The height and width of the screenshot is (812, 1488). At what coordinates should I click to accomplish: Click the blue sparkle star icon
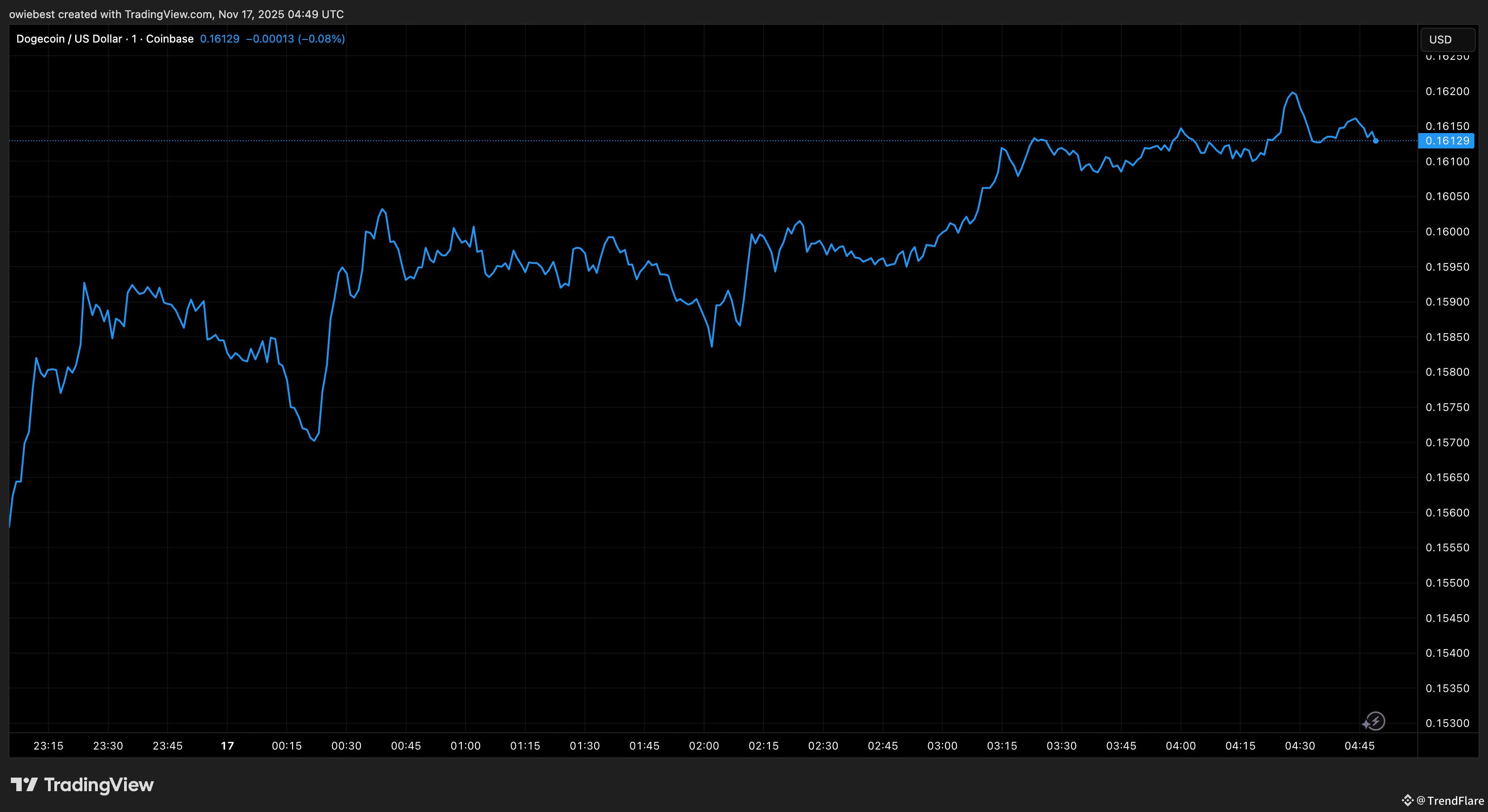1366,724
